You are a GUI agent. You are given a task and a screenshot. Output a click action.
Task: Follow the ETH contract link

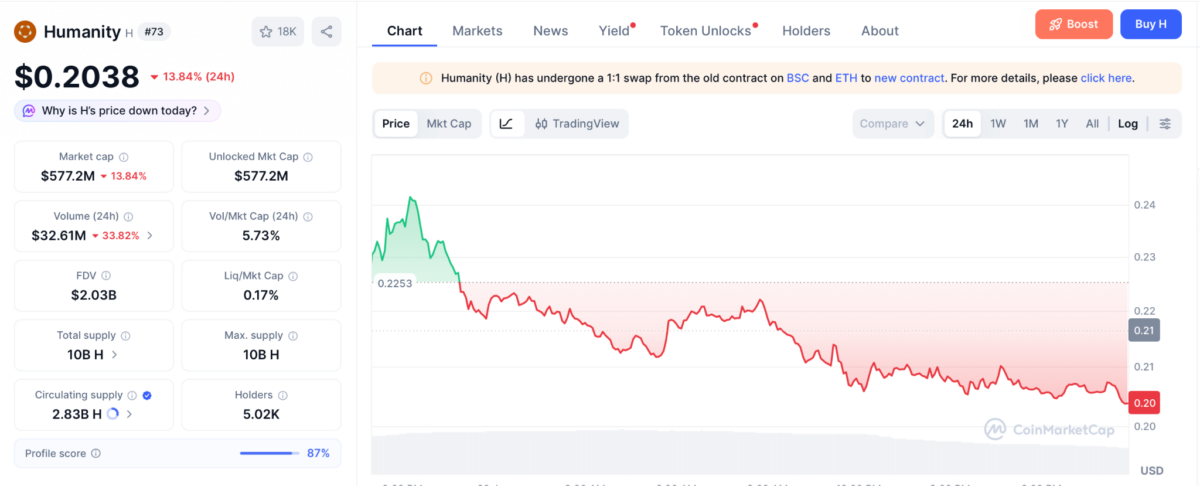846,78
